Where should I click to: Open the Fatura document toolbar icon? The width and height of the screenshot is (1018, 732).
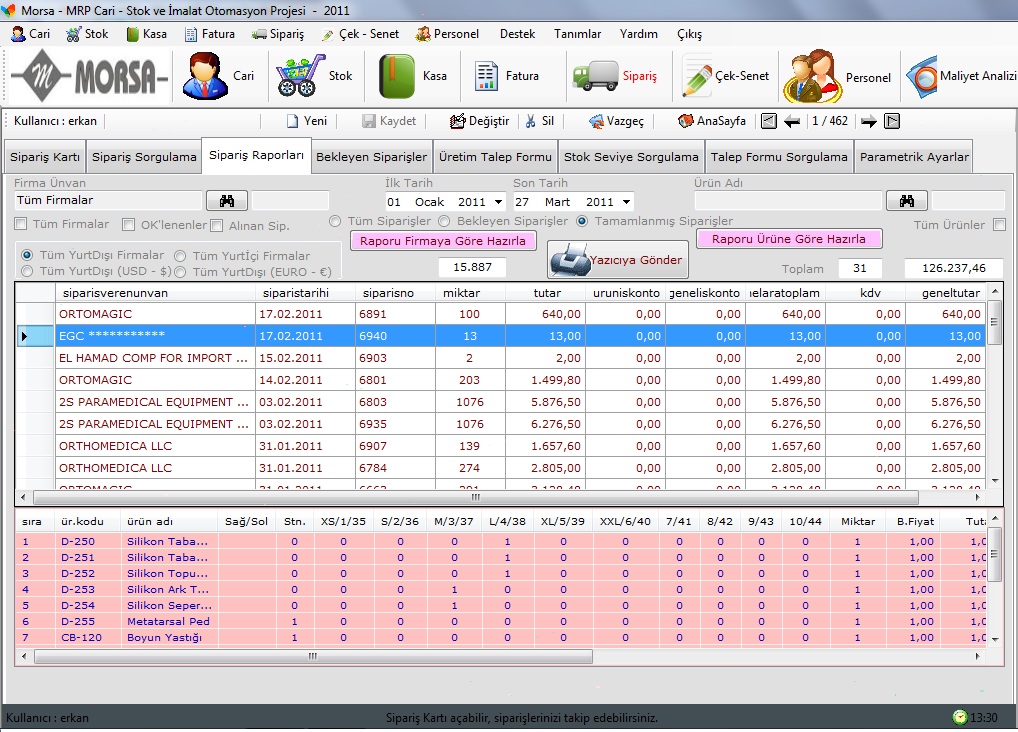click(486, 76)
